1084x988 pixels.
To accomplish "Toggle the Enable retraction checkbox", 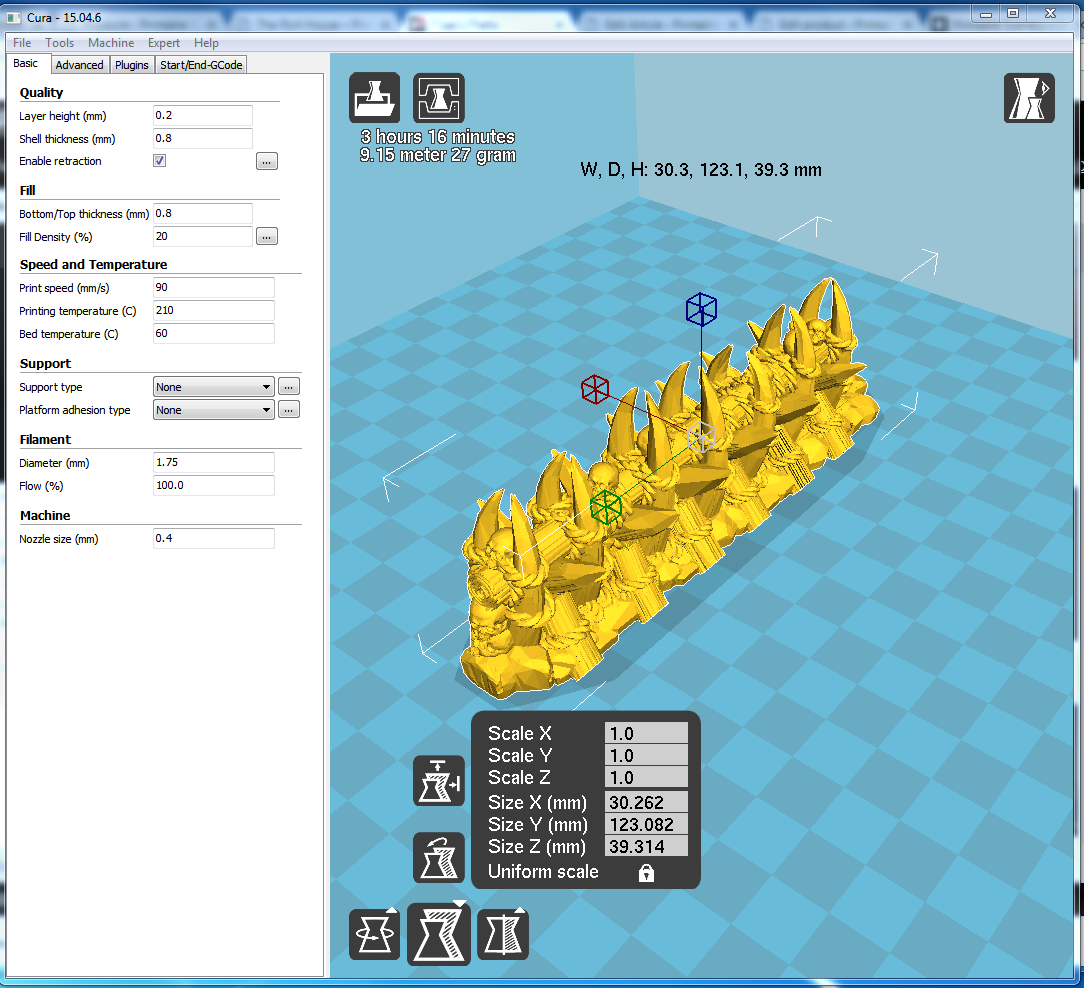I will click(160, 161).
